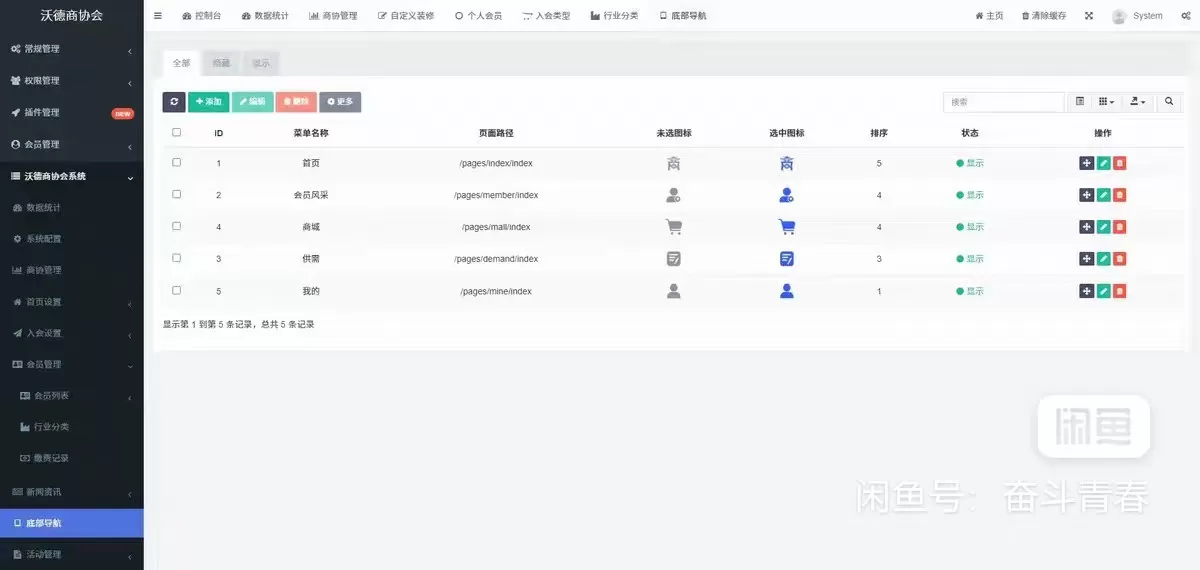Expand 插件管理 in the sidebar
The height and width of the screenshot is (570, 1200).
(71, 113)
